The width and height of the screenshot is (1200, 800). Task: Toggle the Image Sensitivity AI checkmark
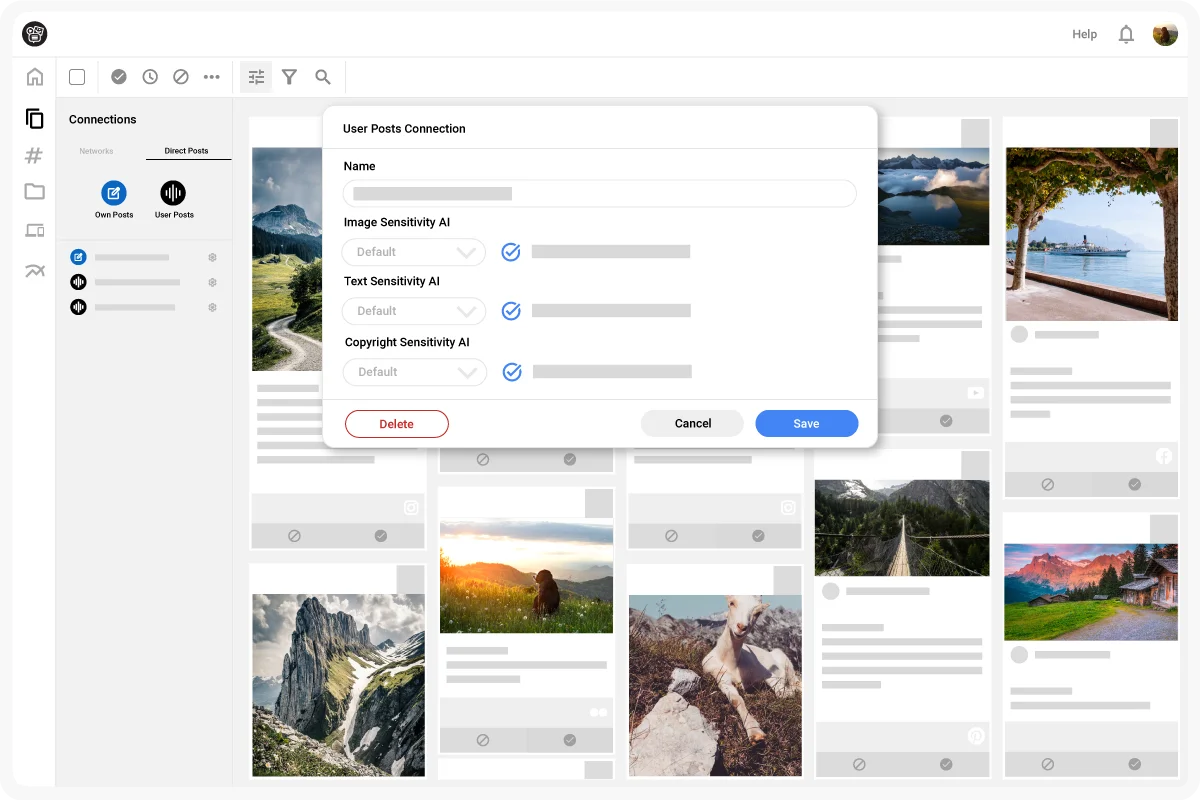[x=511, y=252]
